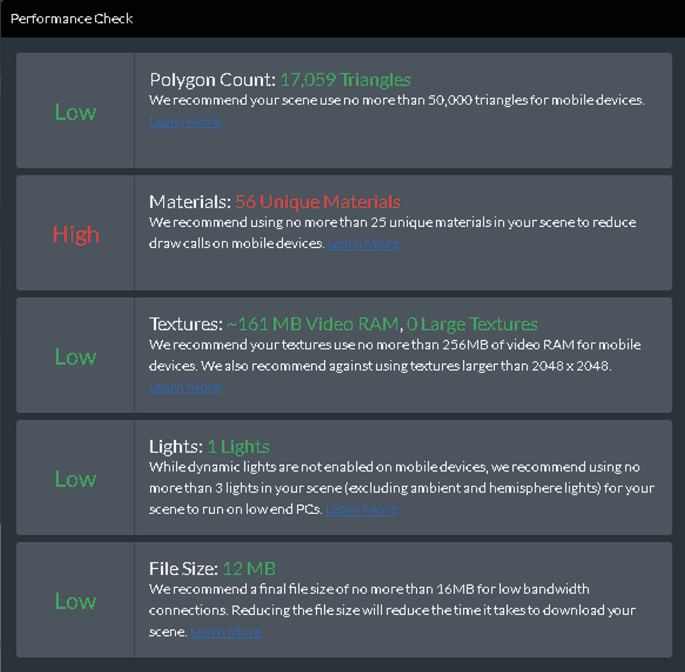Click the red High rating for Materials

[76, 234]
